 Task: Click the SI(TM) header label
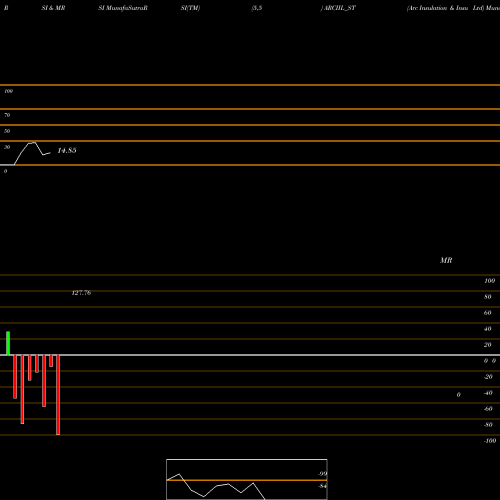tap(190, 8)
